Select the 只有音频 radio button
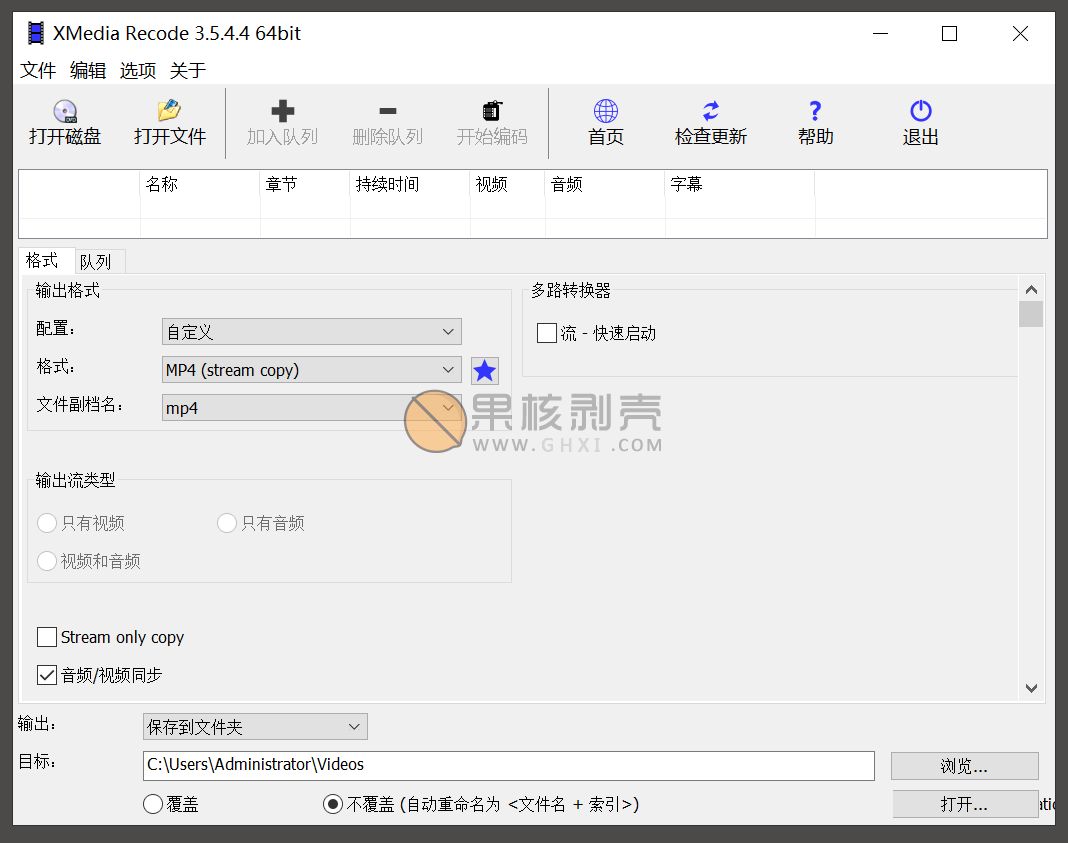This screenshot has height=843, width=1068. click(x=226, y=523)
